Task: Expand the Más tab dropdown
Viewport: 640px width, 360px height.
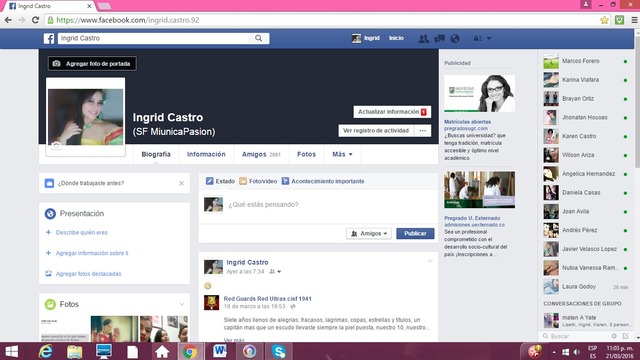Action: [342, 154]
